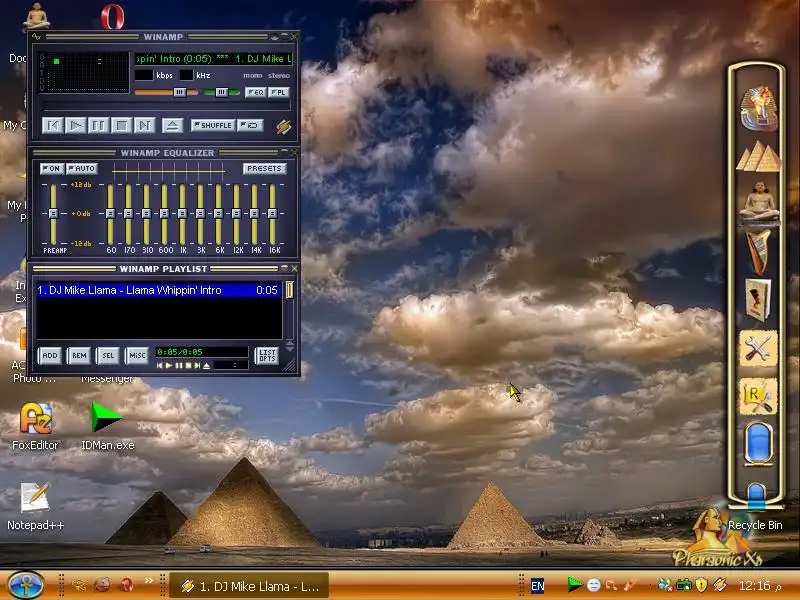
Task: Click the pharaoh mask icon in side dock
Action: (759, 108)
